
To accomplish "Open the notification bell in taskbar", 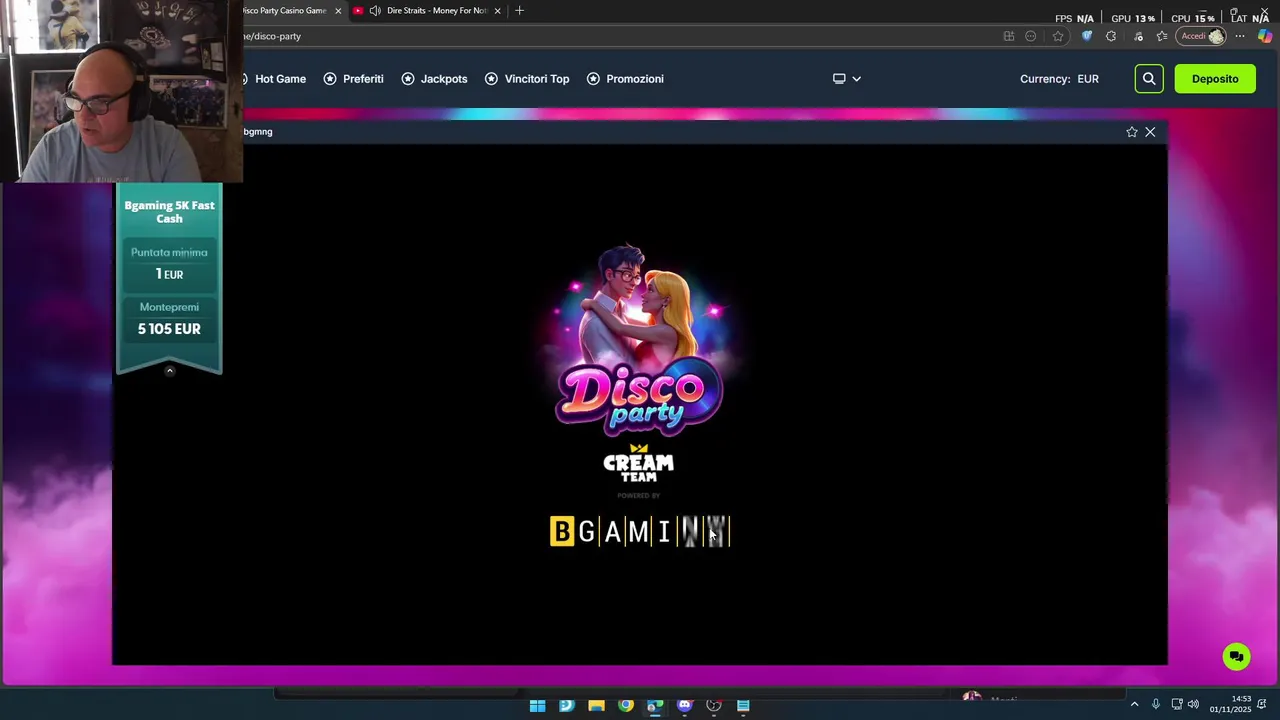I will coord(1262,705).
